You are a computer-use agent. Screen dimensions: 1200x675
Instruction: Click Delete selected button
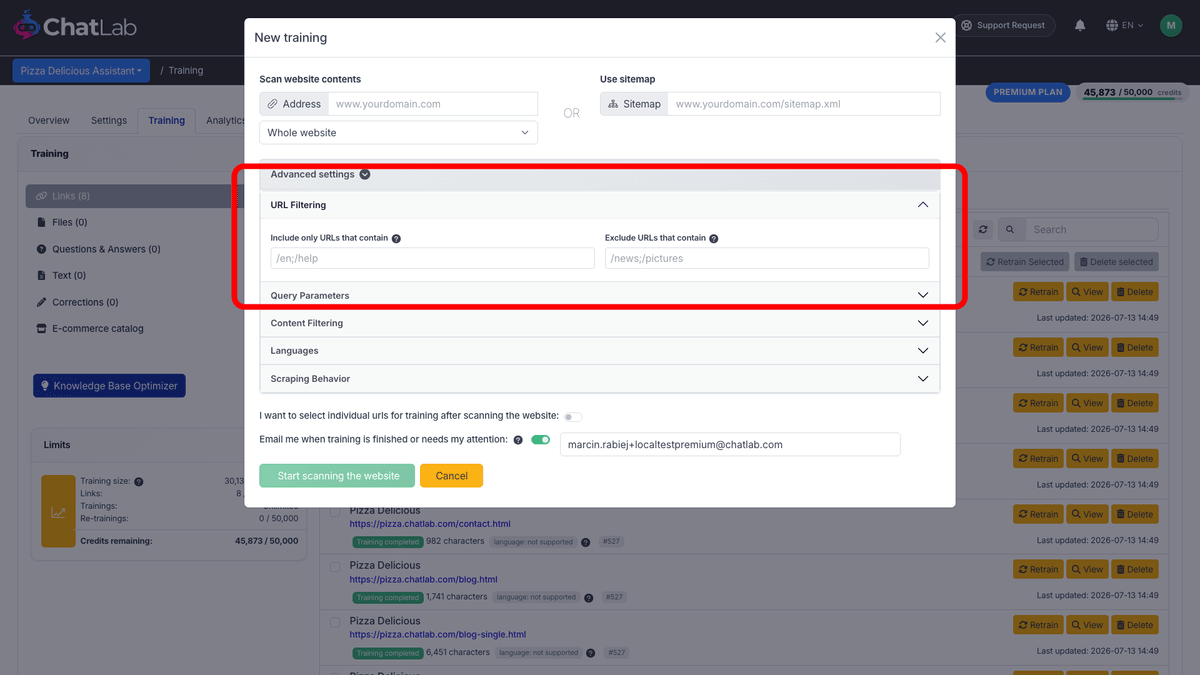(x=1116, y=262)
